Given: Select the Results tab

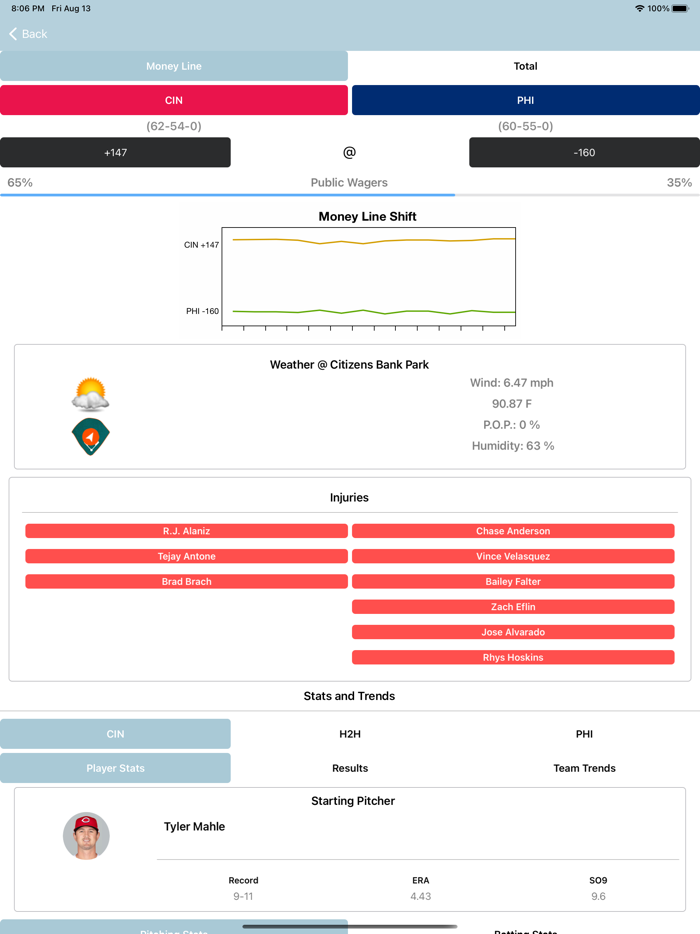Looking at the screenshot, I should [350, 768].
